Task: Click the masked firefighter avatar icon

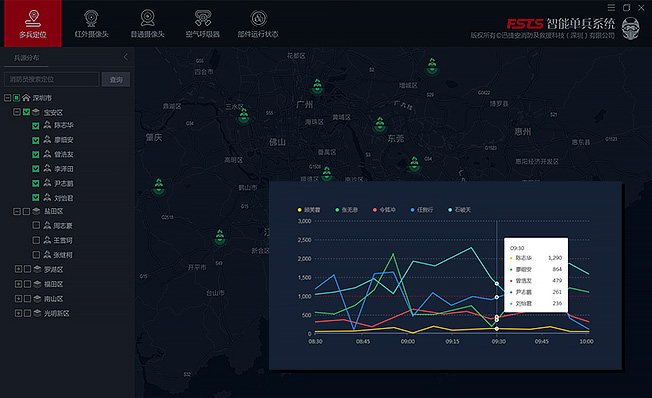Action: tap(630, 29)
